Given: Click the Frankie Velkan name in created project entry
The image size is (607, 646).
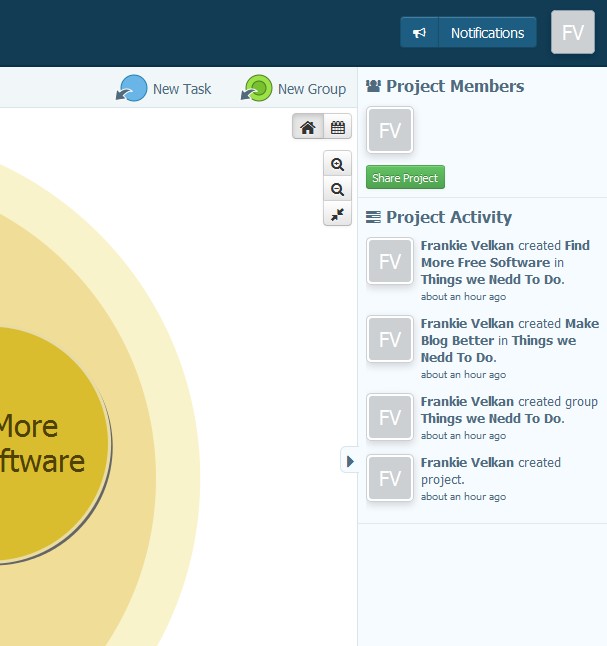Looking at the screenshot, I should pos(467,462).
